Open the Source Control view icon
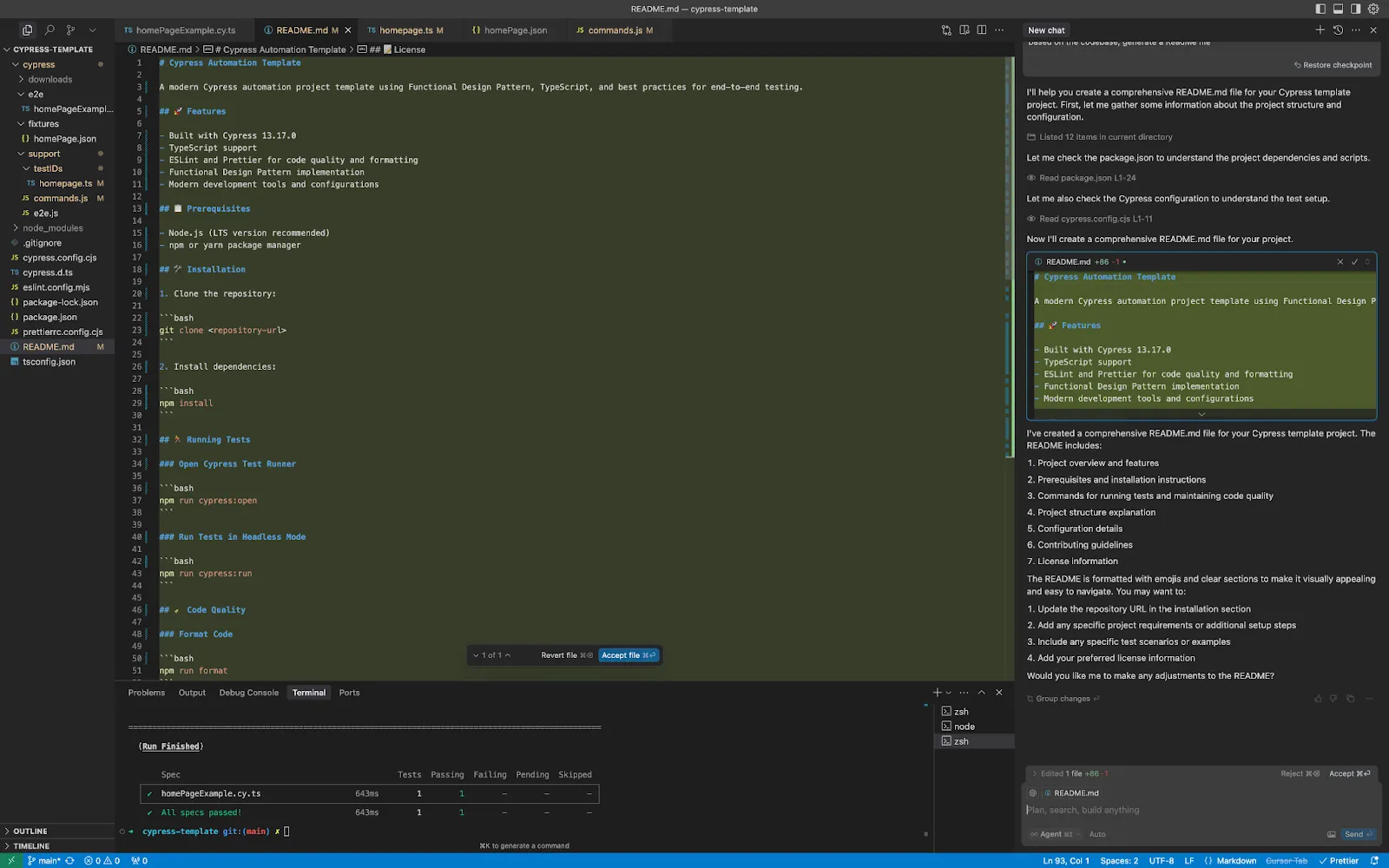Screen dimensions: 1389x868 (71, 30)
